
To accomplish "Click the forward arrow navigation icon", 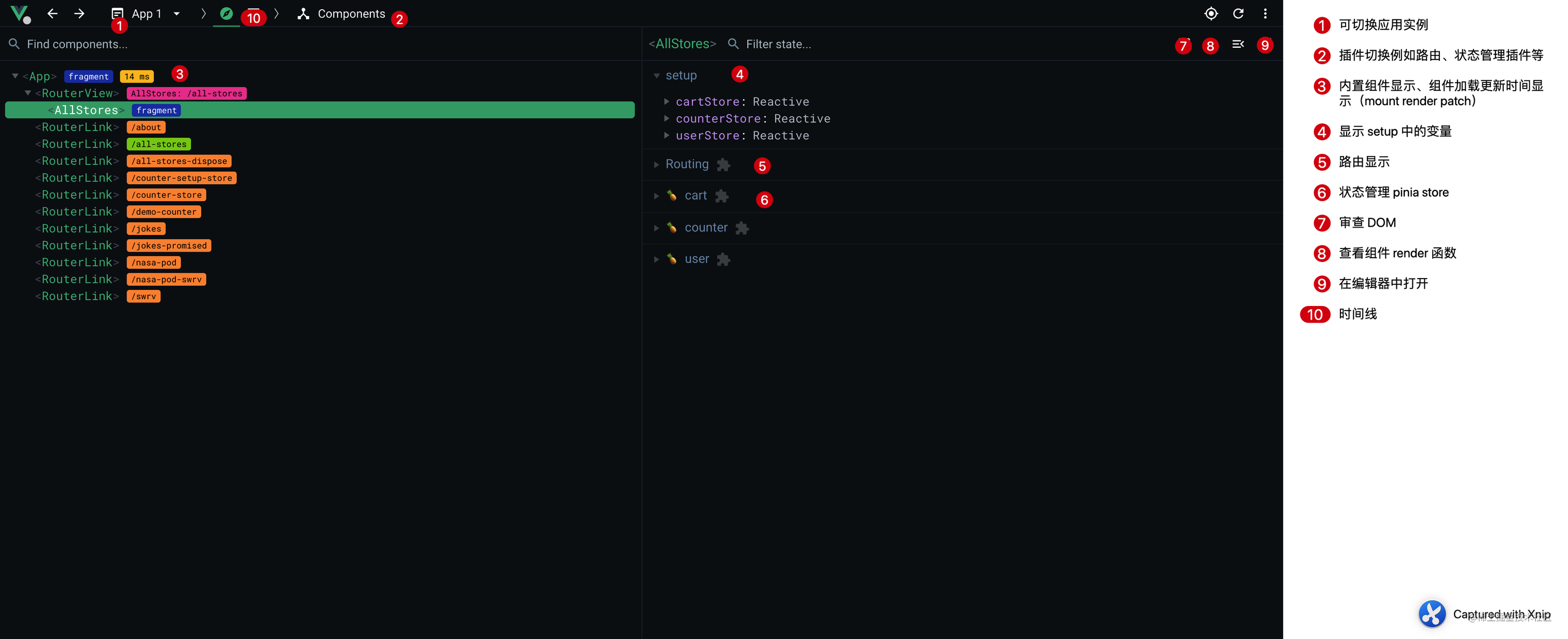I will click(x=79, y=13).
